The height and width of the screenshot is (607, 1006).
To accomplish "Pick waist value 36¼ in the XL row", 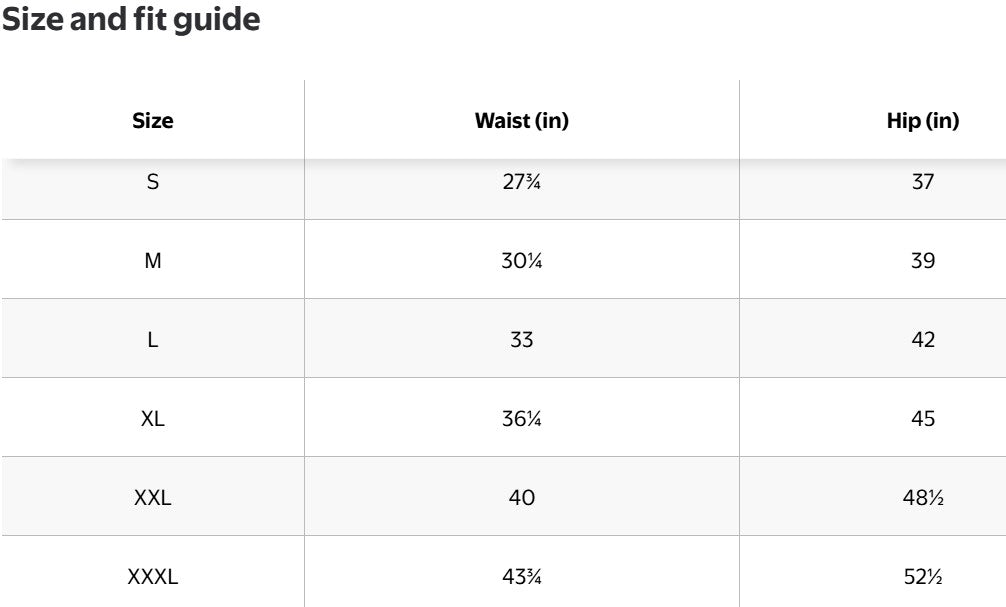I will tap(521, 418).
